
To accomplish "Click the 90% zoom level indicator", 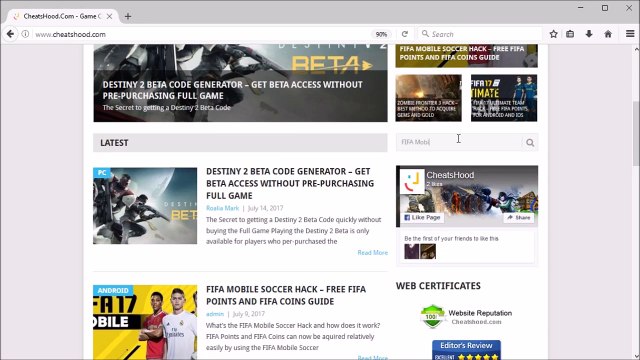I will pyautogui.click(x=381, y=34).
